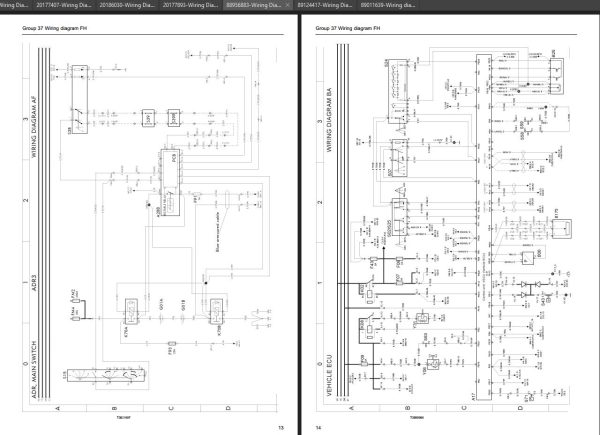Click the 'FM2' fuse label

73,293
